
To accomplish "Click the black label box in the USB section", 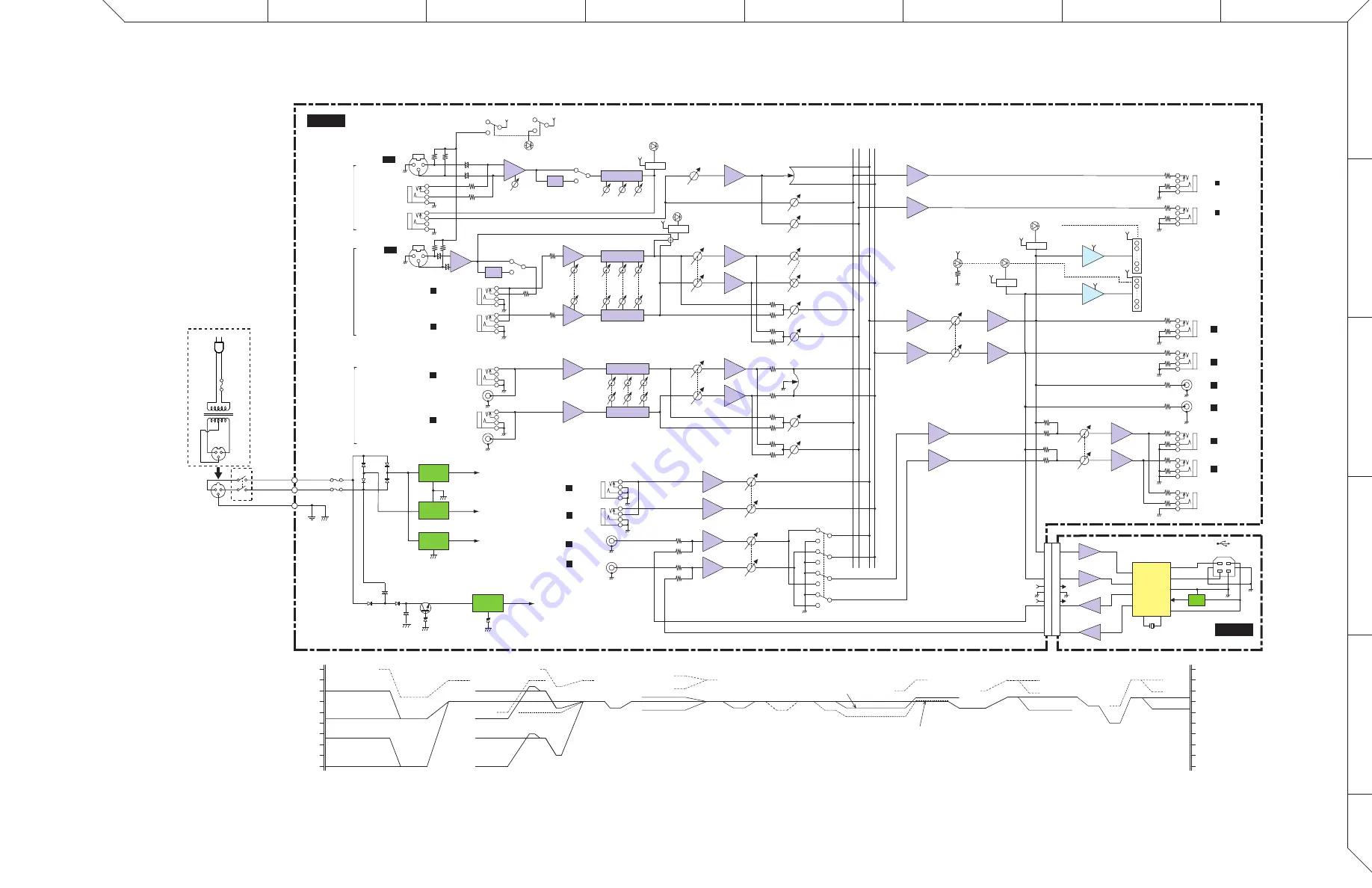I will 1234,629.
